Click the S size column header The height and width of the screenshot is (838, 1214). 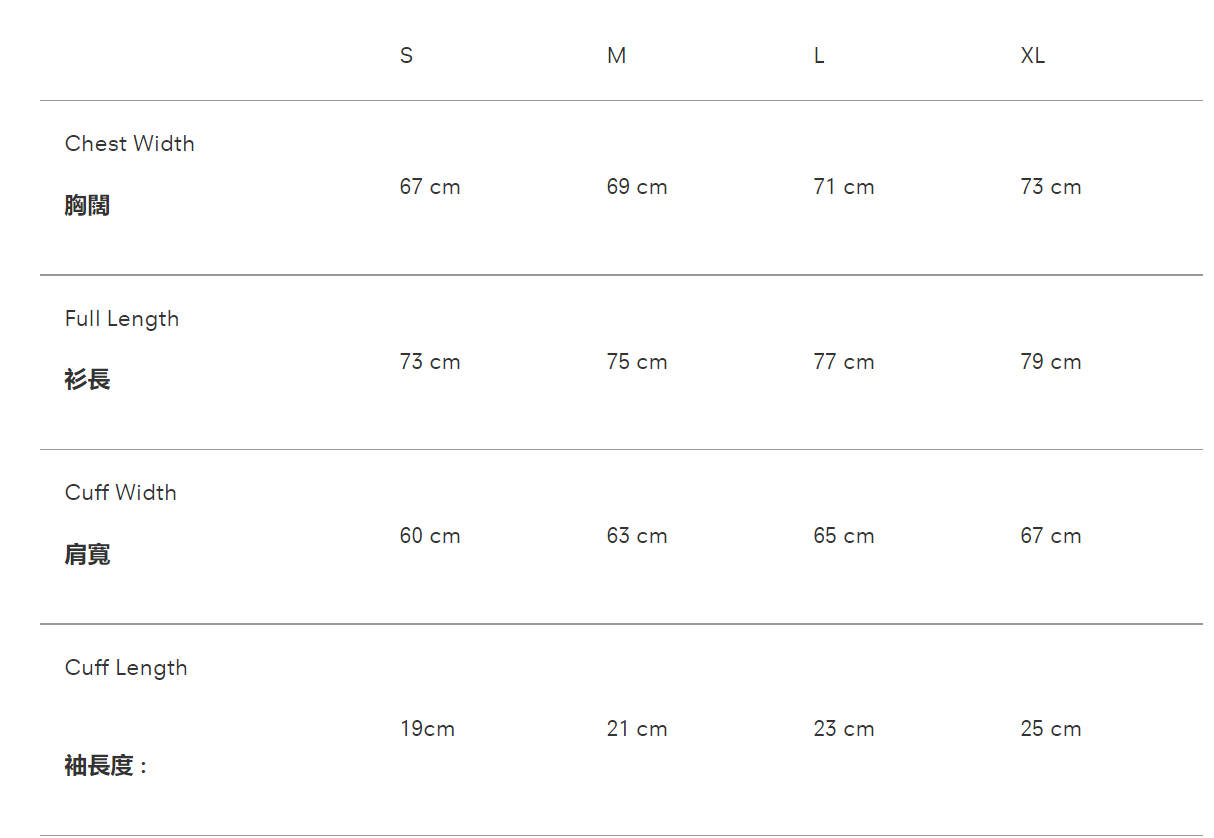coord(406,56)
